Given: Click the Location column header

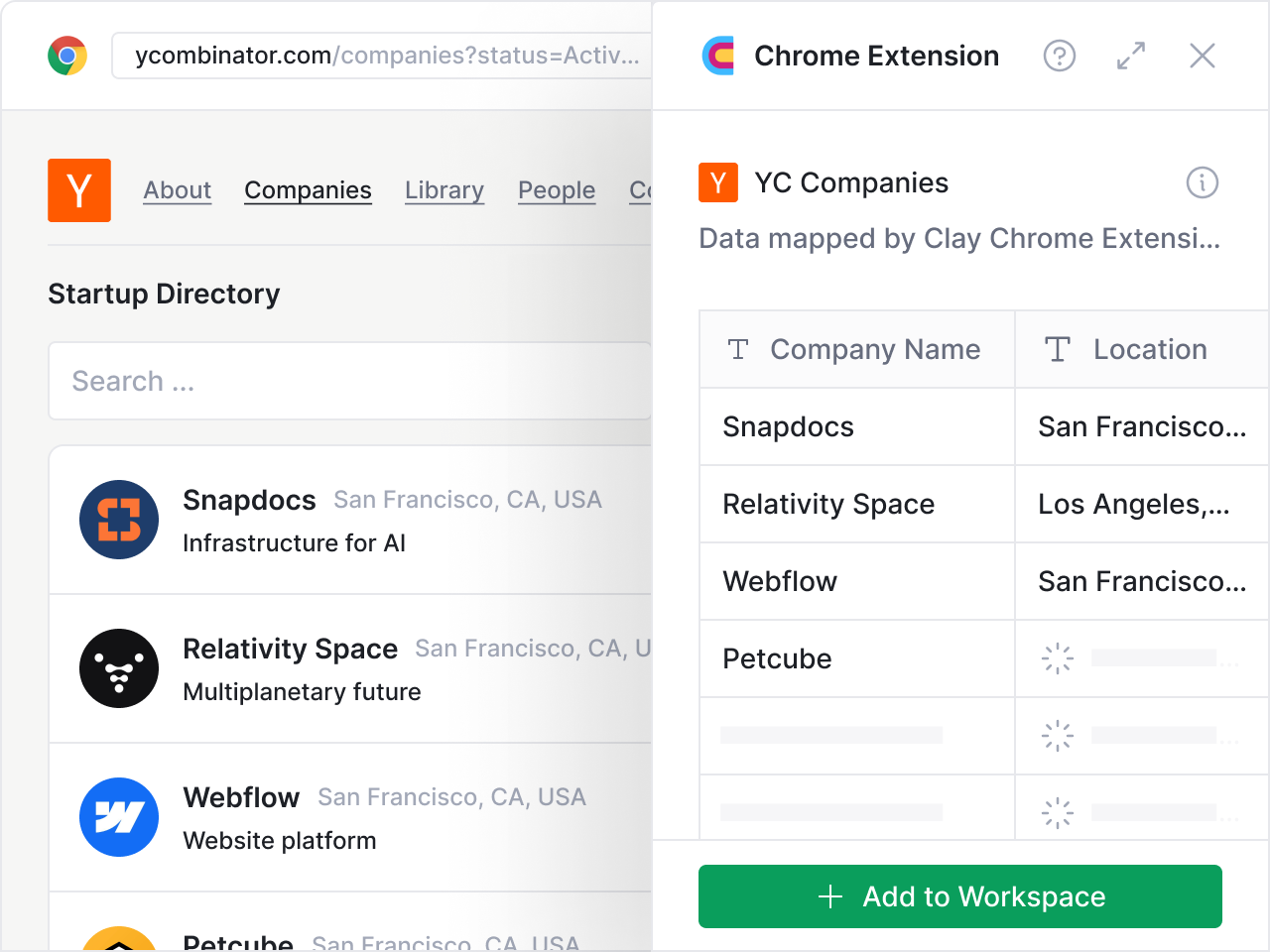Looking at the screenshot, I should [x=1142, y=349].
